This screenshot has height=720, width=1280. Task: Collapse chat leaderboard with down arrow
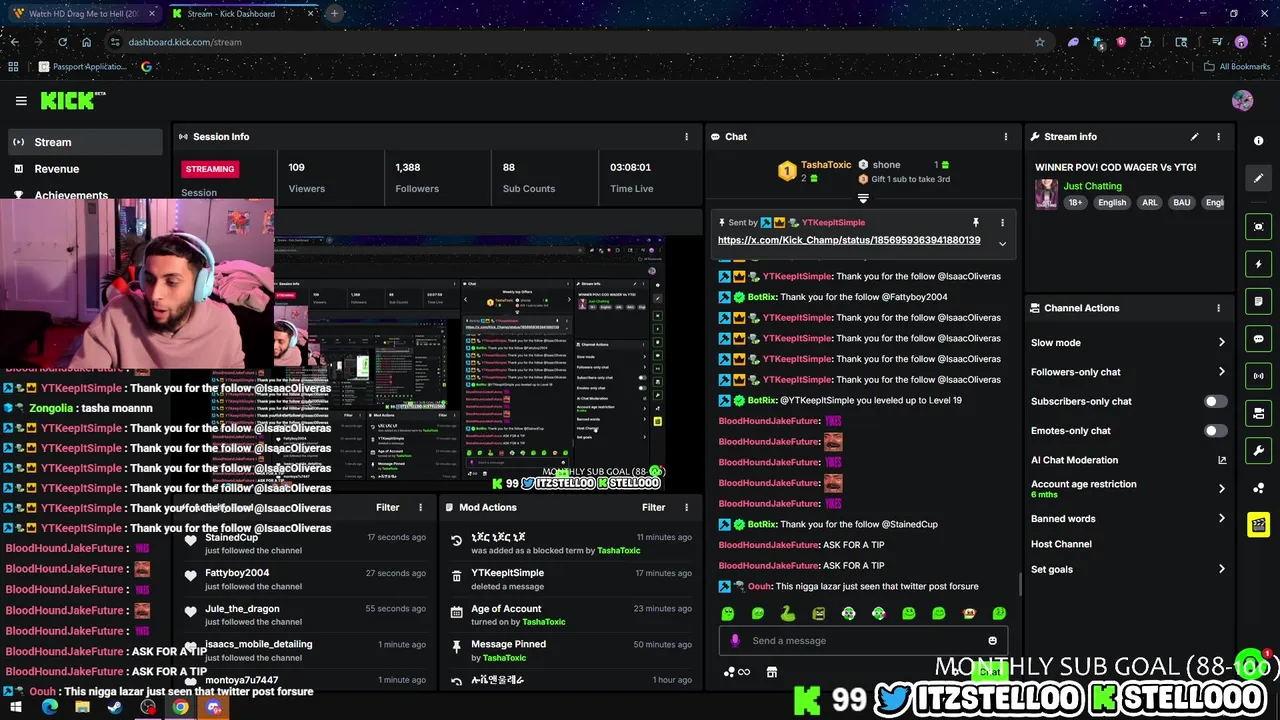coord(863,199)
